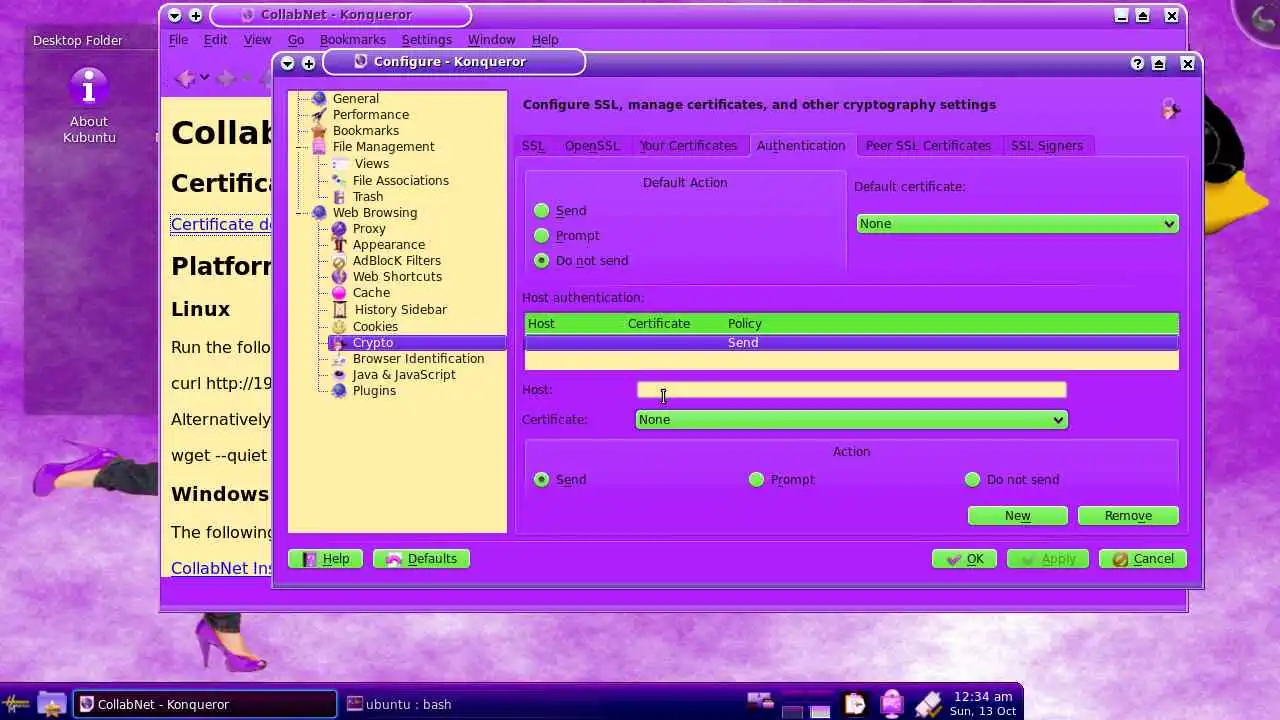Open the Back history dropdown arrow
This screenshot has width=1280, height=720.
tap(205, 77)
